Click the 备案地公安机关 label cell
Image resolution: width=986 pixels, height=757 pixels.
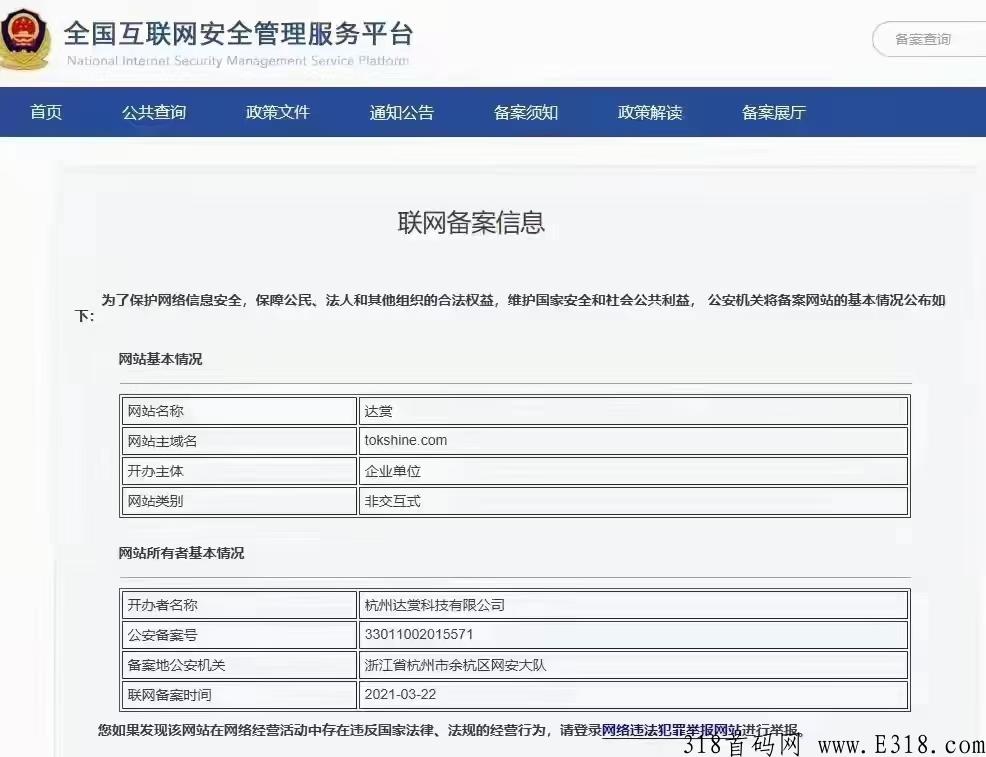[239, 665]
